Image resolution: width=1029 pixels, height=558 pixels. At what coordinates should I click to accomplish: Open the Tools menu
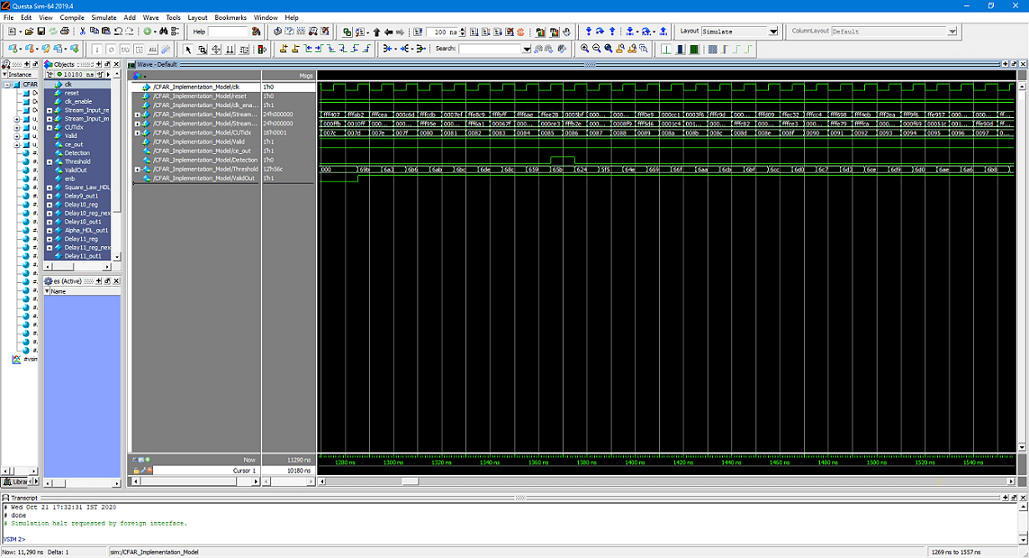[173, 18]
